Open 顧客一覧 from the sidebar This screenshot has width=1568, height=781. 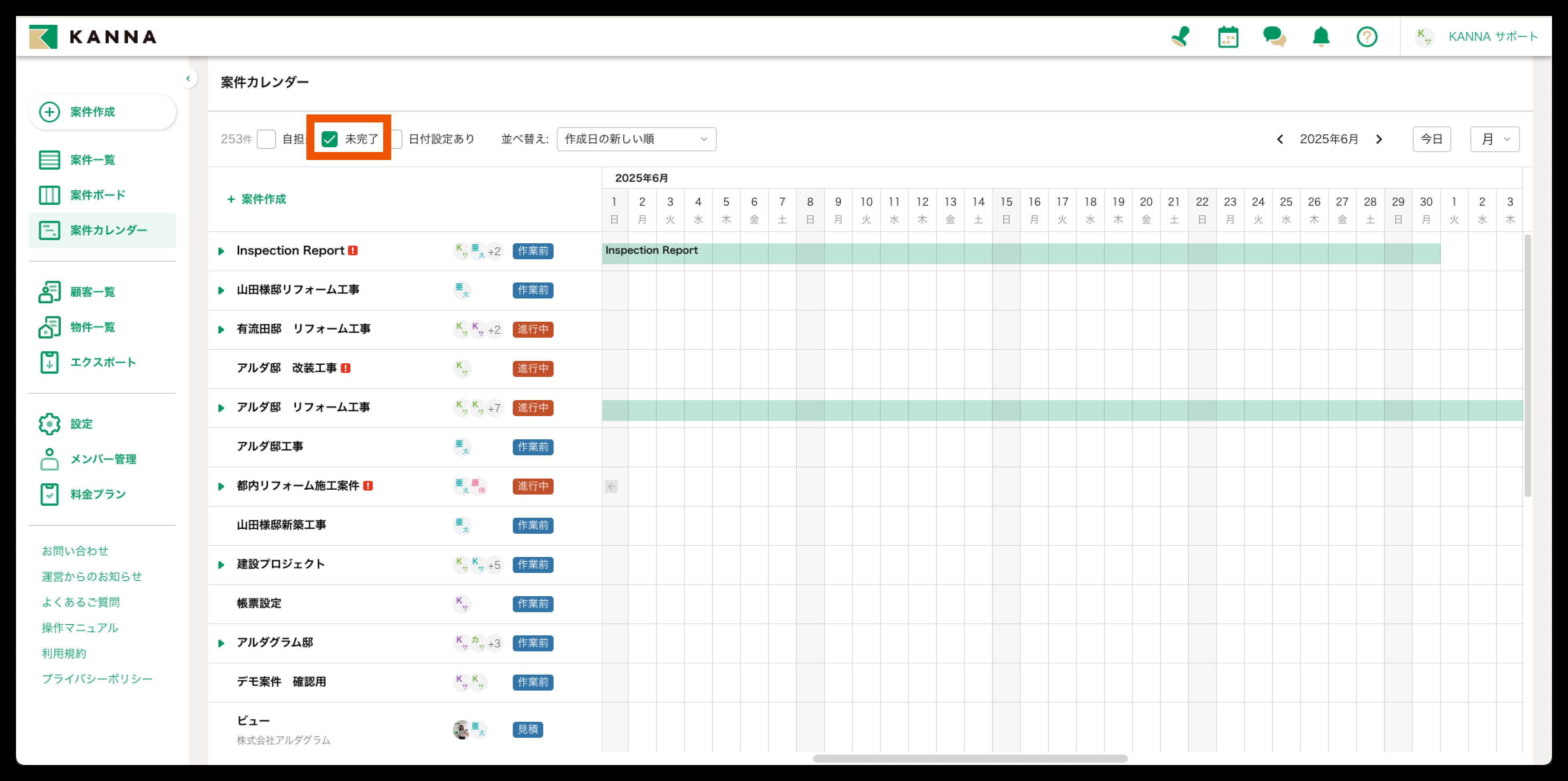tap(92, 292)
